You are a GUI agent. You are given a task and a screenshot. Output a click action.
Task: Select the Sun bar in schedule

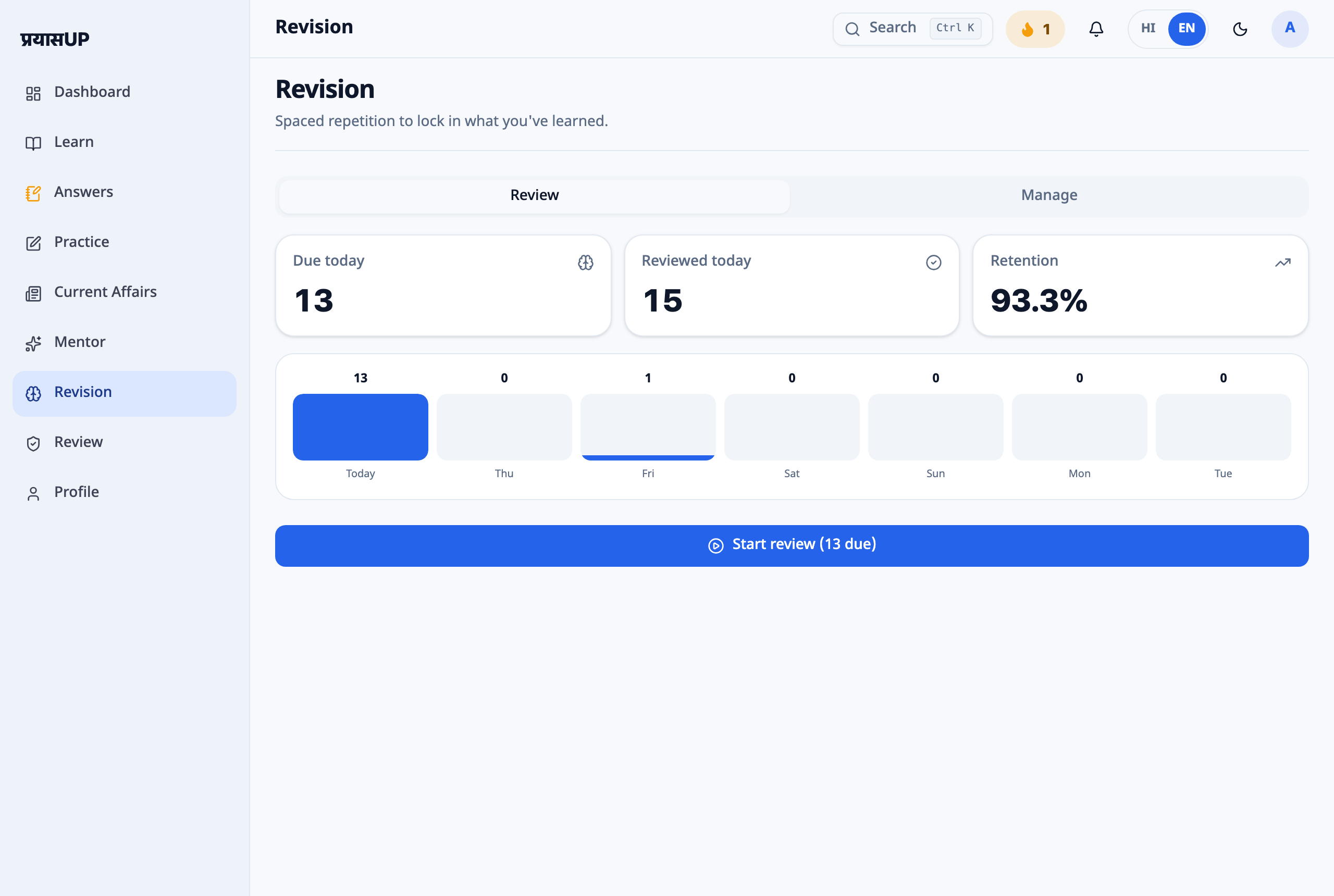pos(936,427)
